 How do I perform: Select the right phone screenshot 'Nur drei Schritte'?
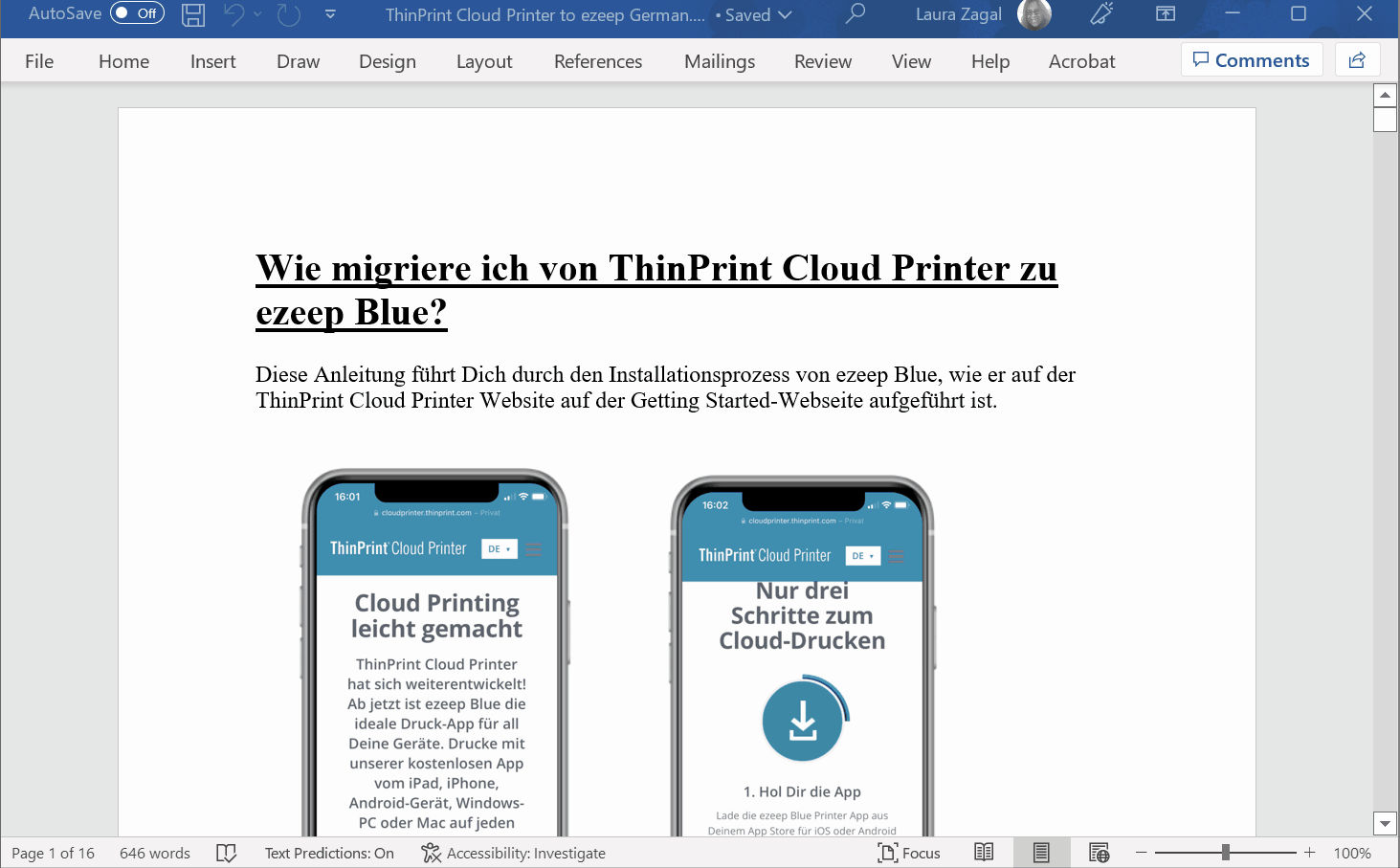click(802, 657)
